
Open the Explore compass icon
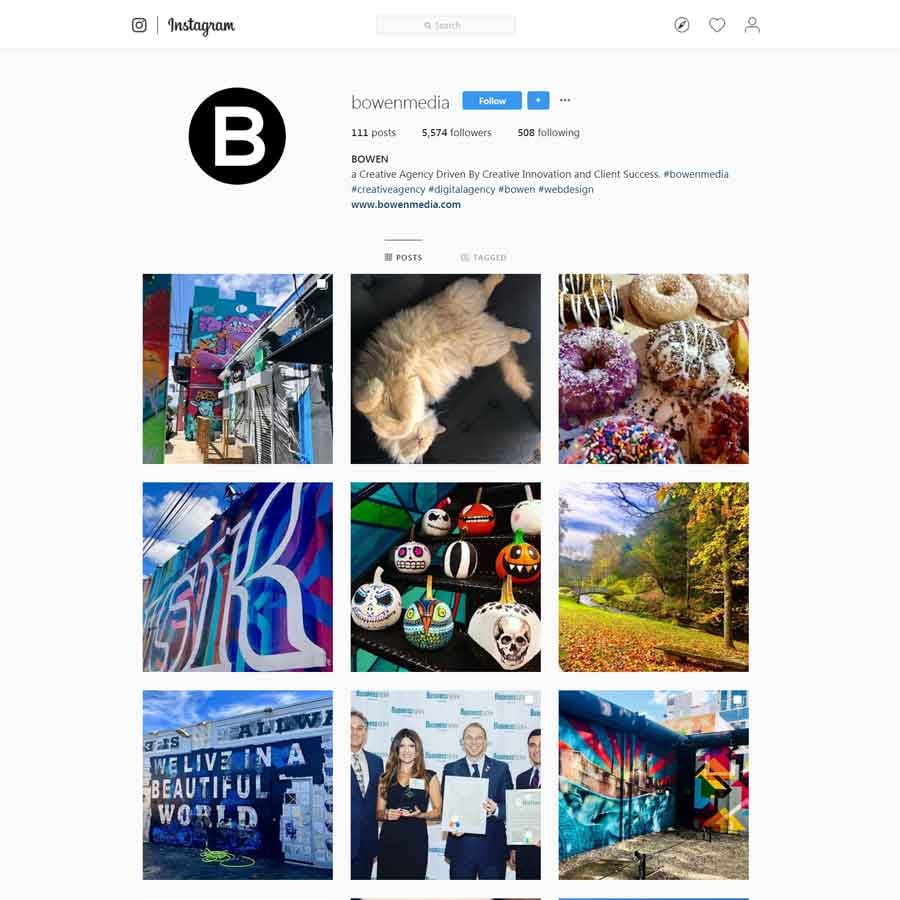681,25
